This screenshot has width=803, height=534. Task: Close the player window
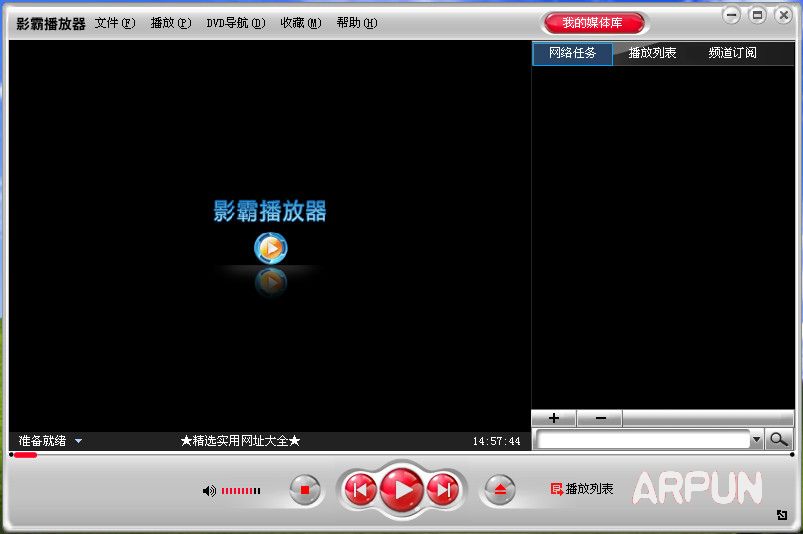click(x=784, y=15)
